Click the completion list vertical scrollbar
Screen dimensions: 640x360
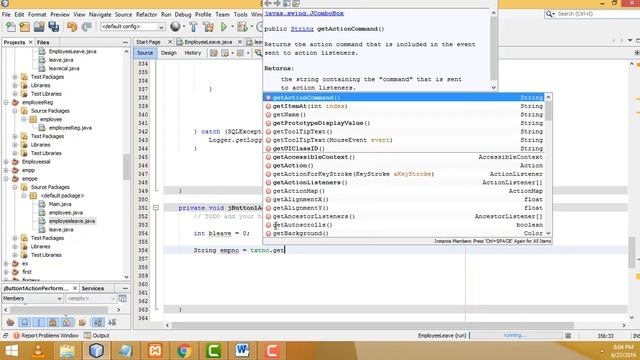click(549, 165)
